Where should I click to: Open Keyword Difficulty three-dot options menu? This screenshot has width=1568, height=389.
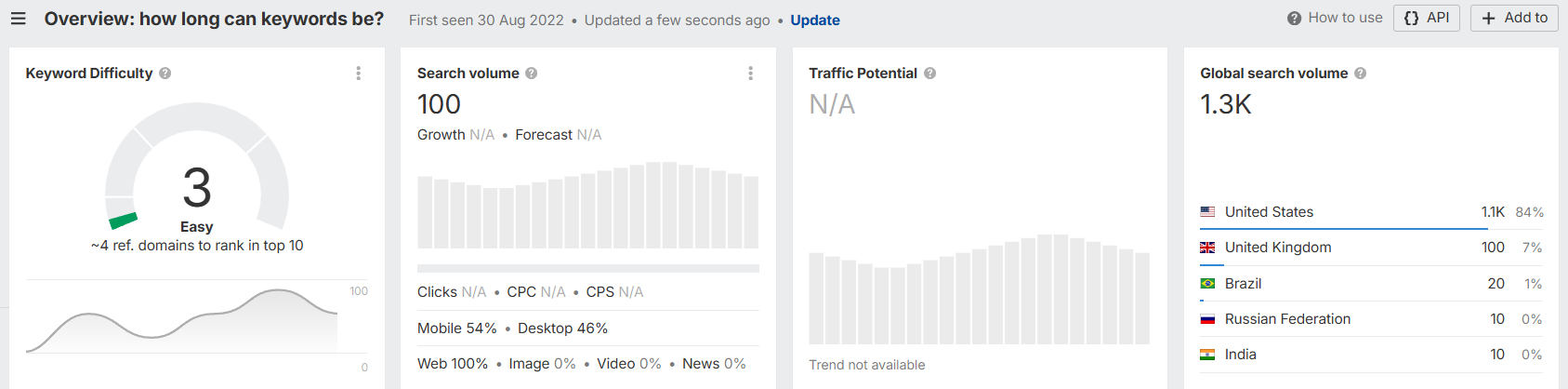tap(359, 74)
